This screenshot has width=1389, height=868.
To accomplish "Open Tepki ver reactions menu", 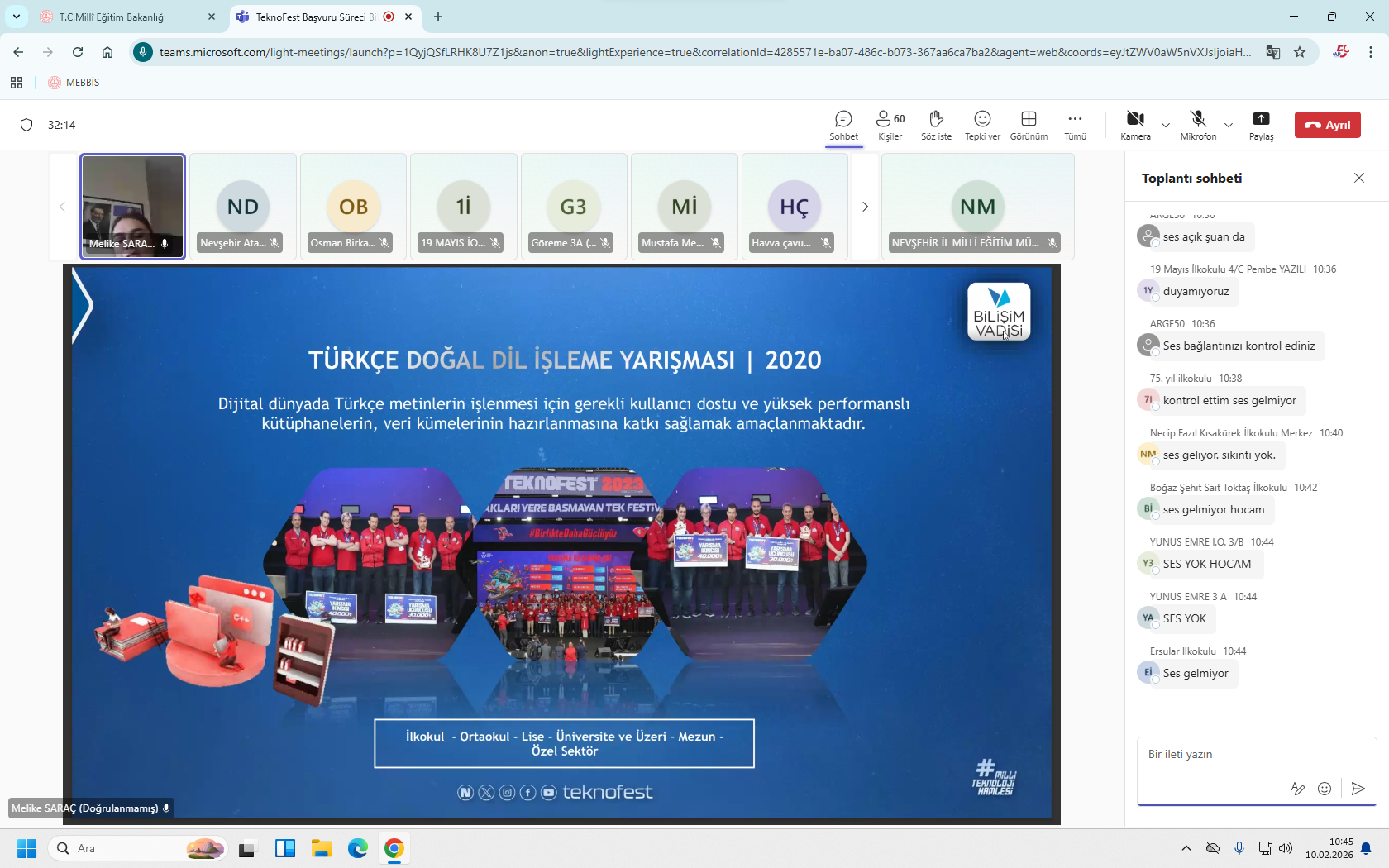I will coord(982,125).
